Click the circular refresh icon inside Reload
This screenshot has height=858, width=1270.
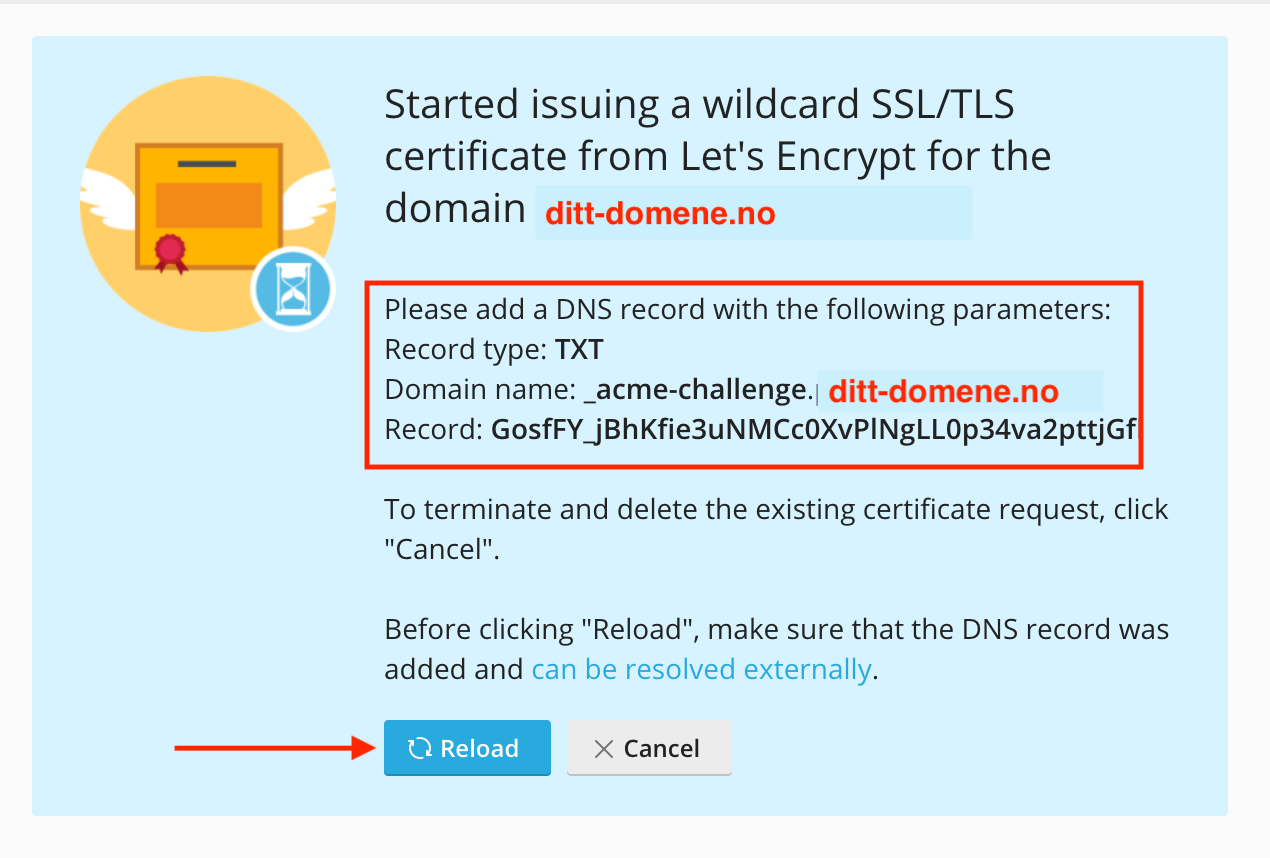420,748
